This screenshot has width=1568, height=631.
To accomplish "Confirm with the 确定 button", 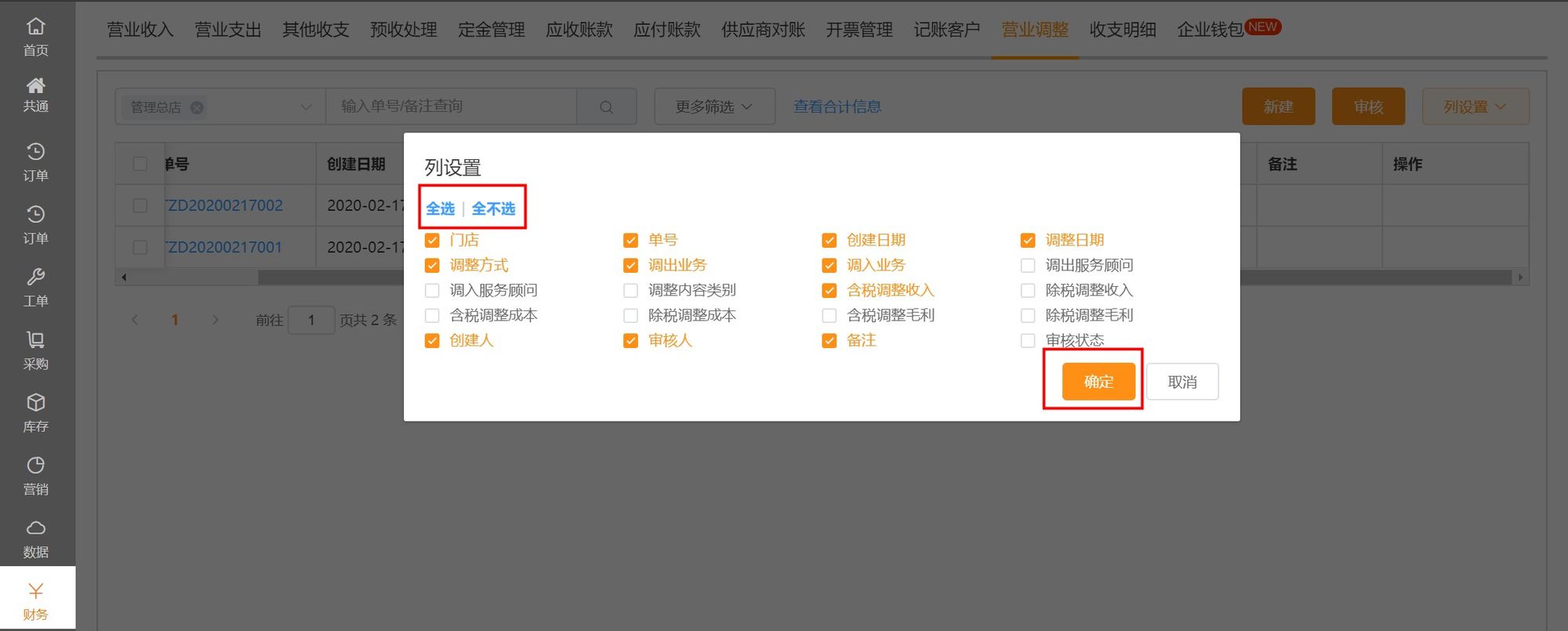I will click(1098, 382).
